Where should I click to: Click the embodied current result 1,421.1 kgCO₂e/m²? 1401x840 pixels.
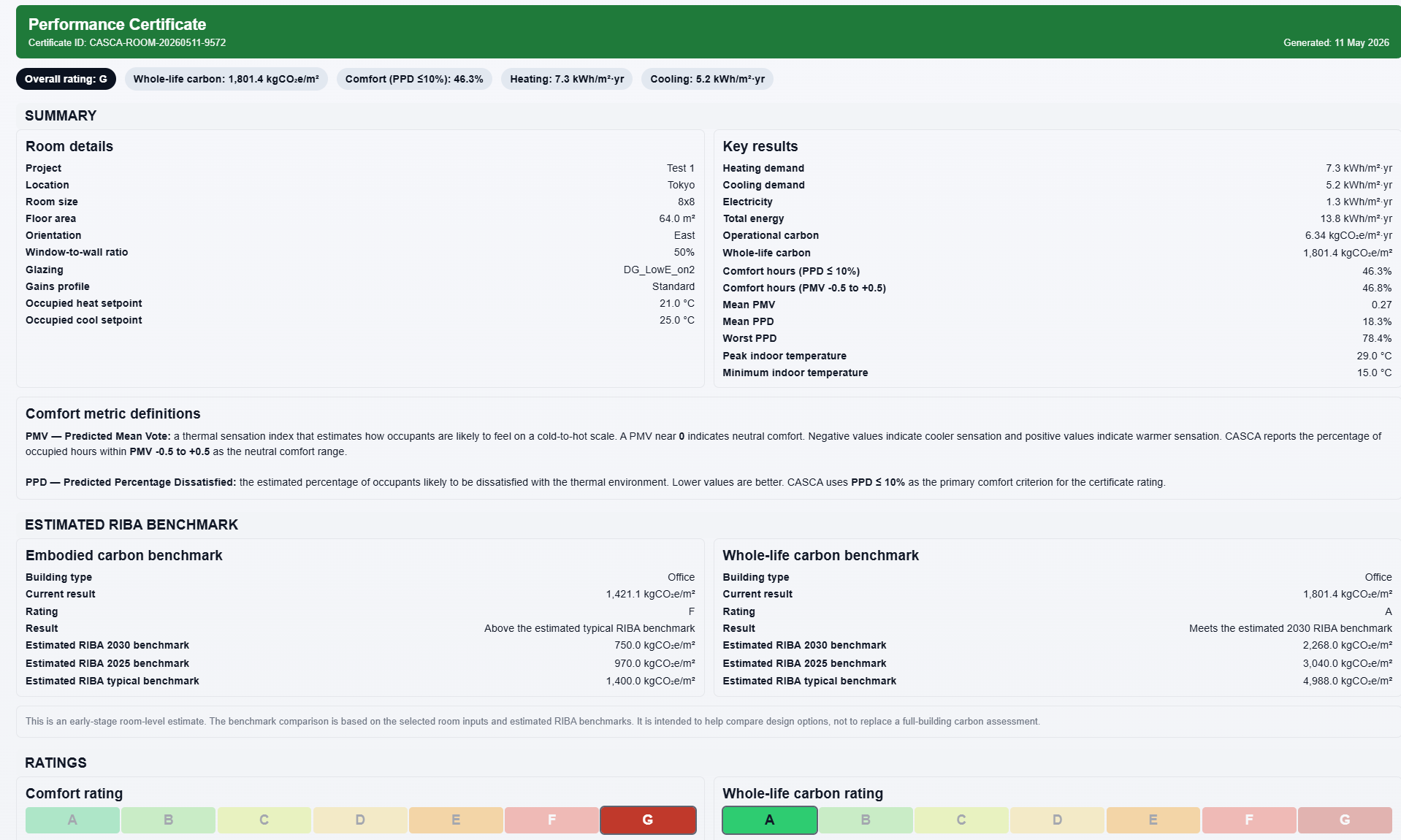coord(650,594)
